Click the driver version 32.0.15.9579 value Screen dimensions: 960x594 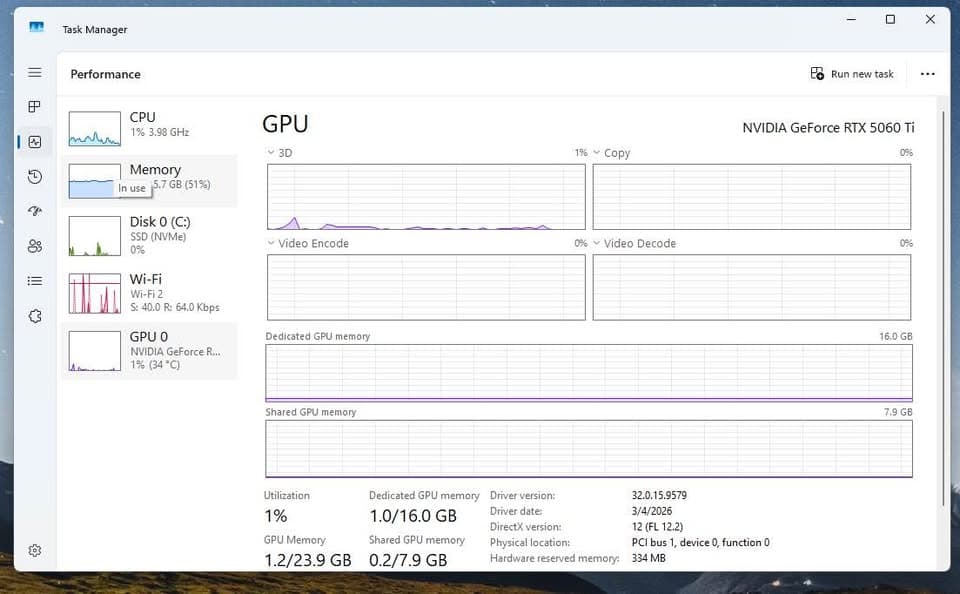tap(659, 495)
